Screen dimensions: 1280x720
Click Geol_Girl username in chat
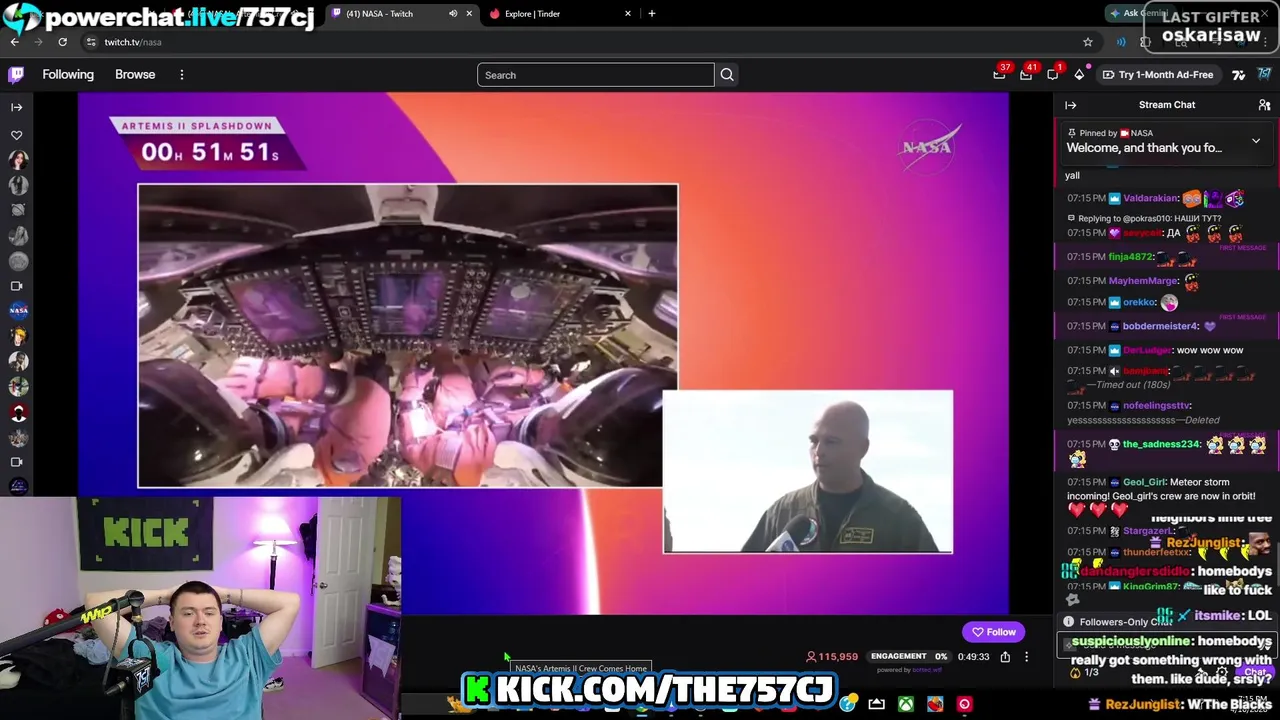[1144, 482]
